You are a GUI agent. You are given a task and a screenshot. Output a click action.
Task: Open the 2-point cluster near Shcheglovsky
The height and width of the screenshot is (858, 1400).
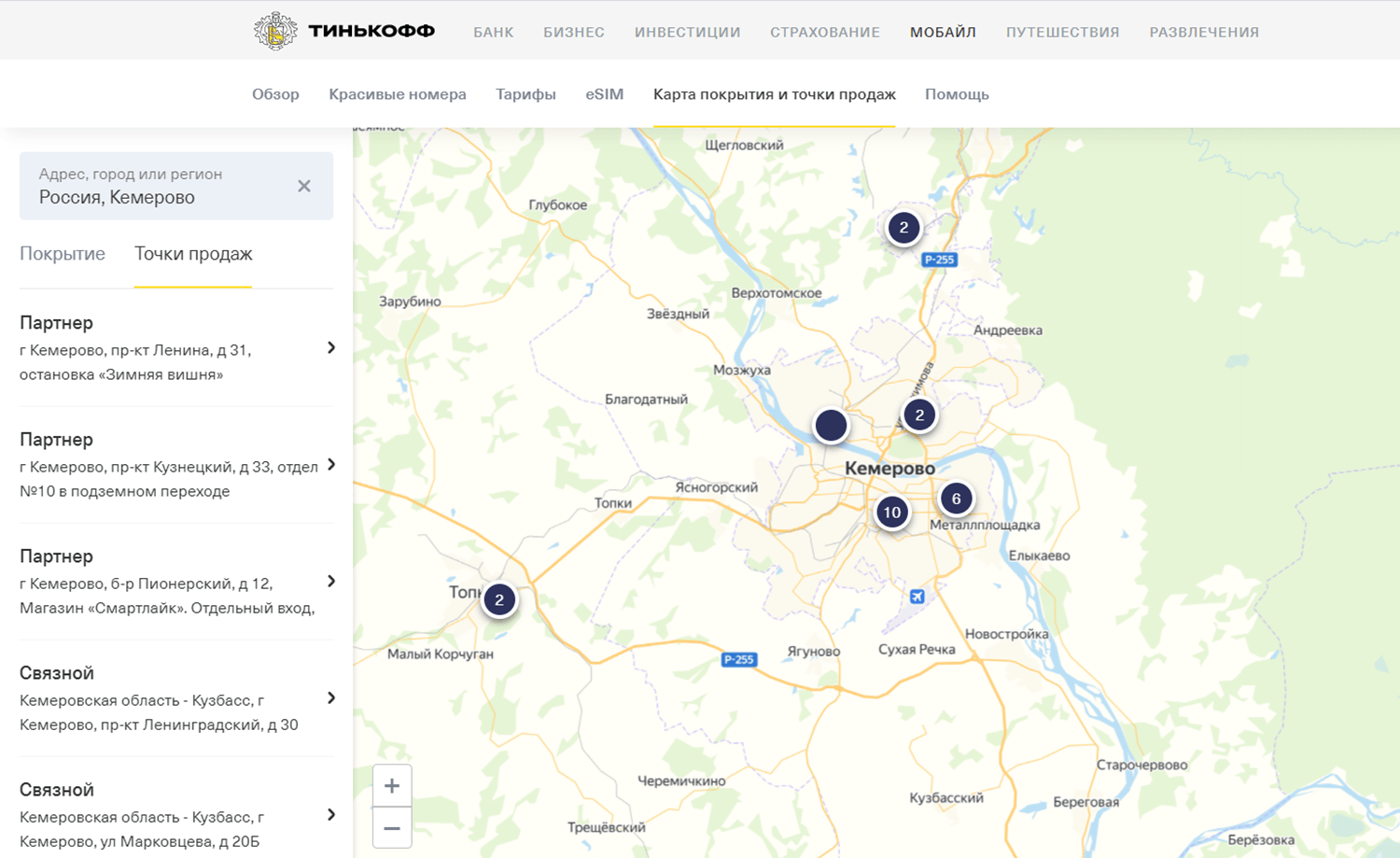click(x=903, y=228)
